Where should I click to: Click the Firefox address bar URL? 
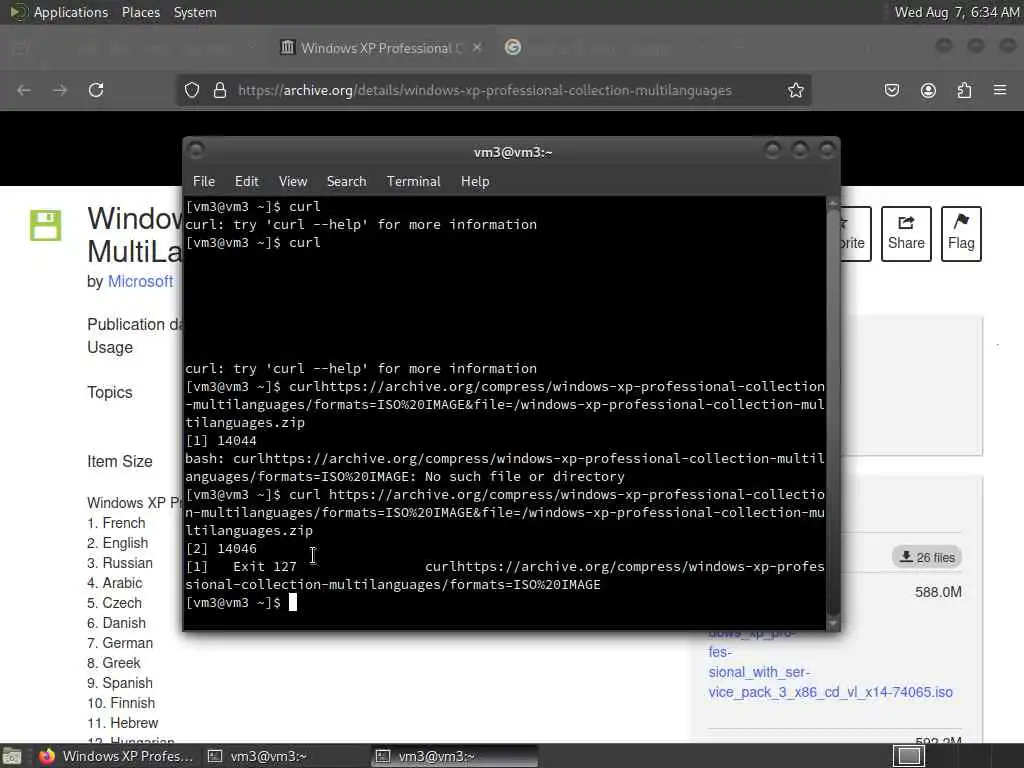click(x=485, y=90)
